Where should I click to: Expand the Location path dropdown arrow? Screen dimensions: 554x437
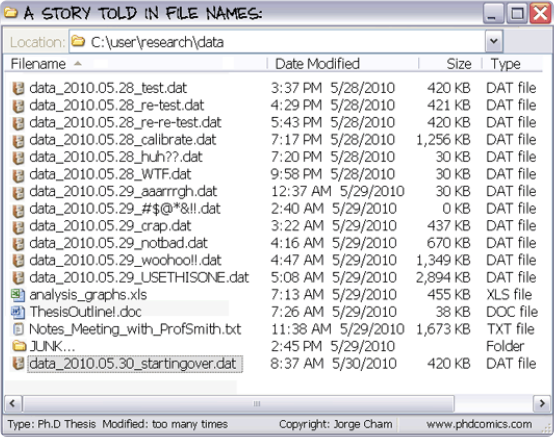[x=494, y=41]
